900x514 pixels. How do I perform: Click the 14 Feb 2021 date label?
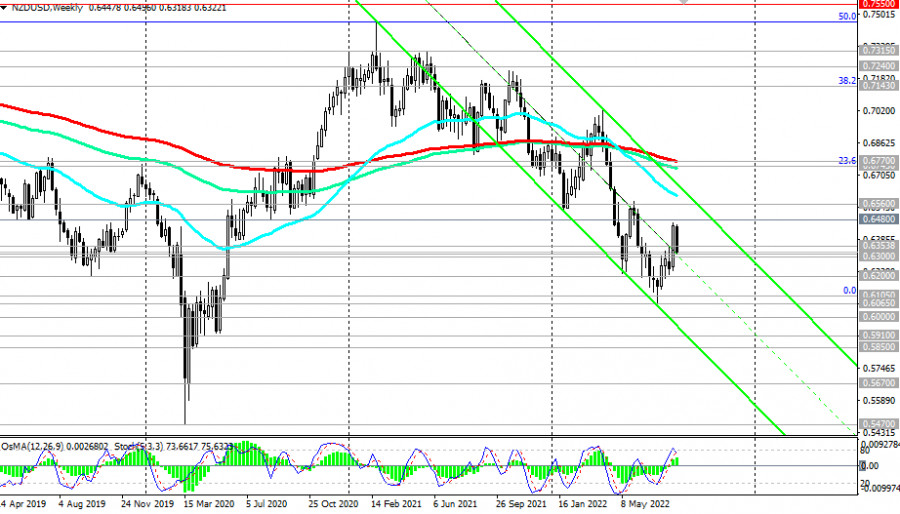pos(396,504)
